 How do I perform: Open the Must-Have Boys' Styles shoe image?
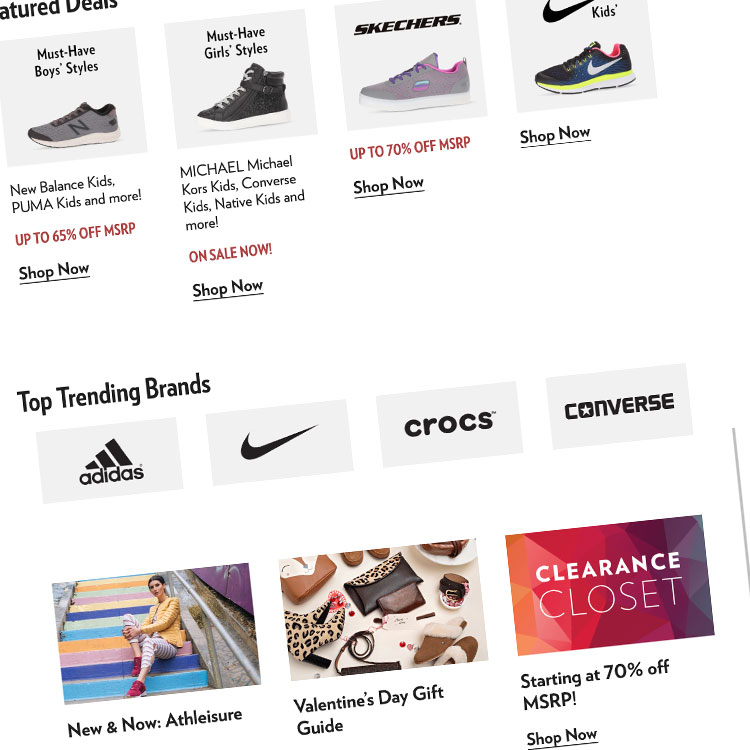pos(72,97)
